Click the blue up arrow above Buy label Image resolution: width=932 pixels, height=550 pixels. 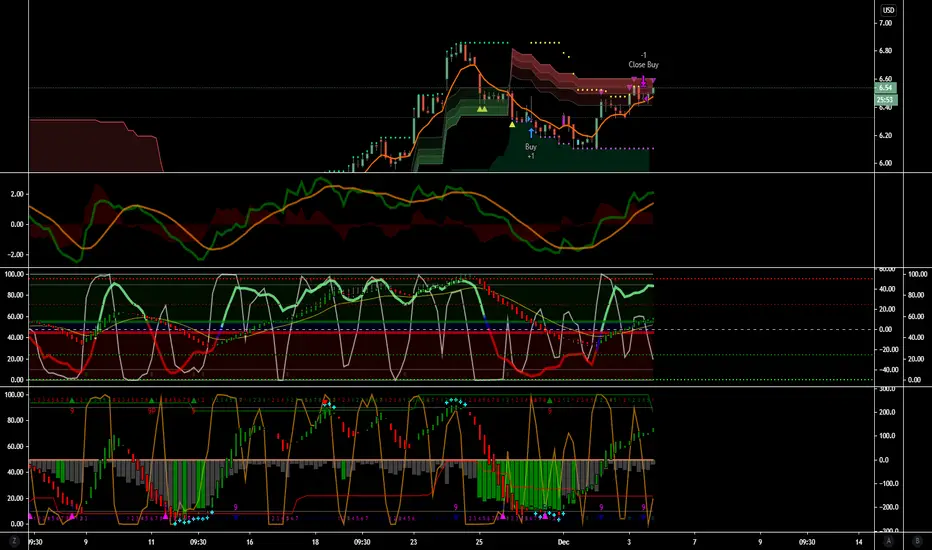pos(531,133)
